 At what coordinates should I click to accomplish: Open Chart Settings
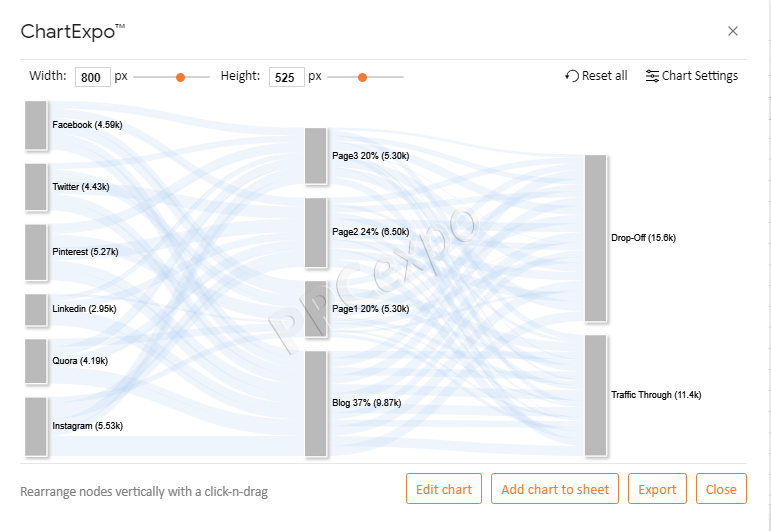coord(692,76)
